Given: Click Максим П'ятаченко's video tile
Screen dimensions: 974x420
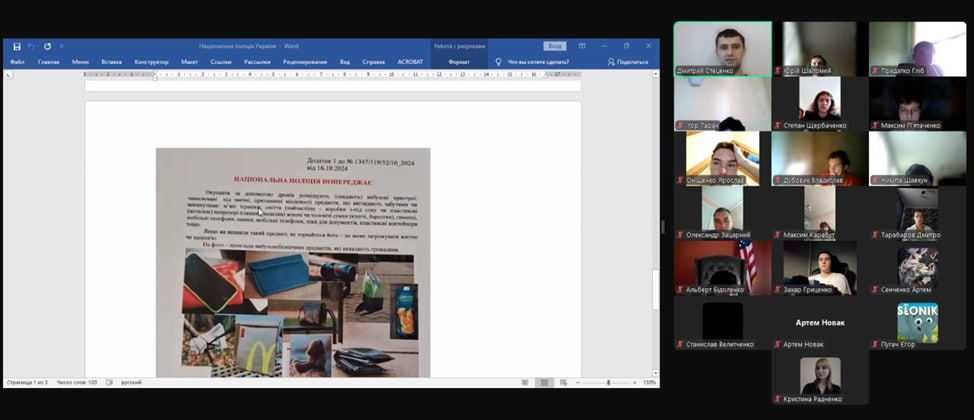Looking at the screenshot, I should pos(917,104).
